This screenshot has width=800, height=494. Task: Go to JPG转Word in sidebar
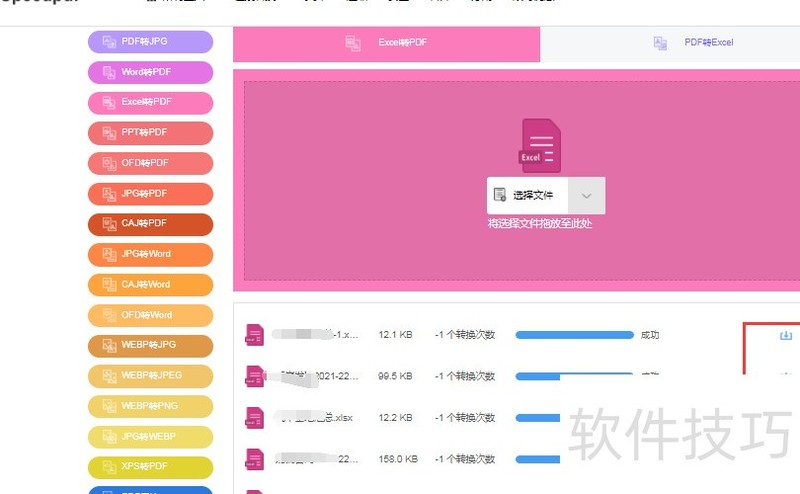coord(150,254)
